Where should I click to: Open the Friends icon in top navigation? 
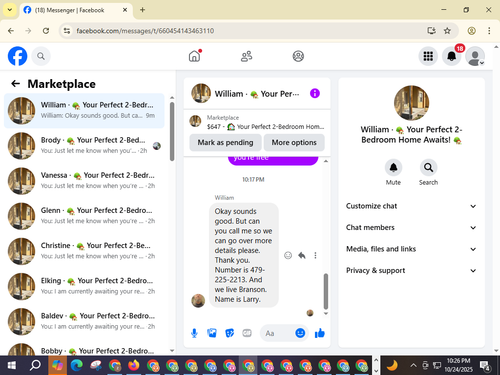point(246,56)
